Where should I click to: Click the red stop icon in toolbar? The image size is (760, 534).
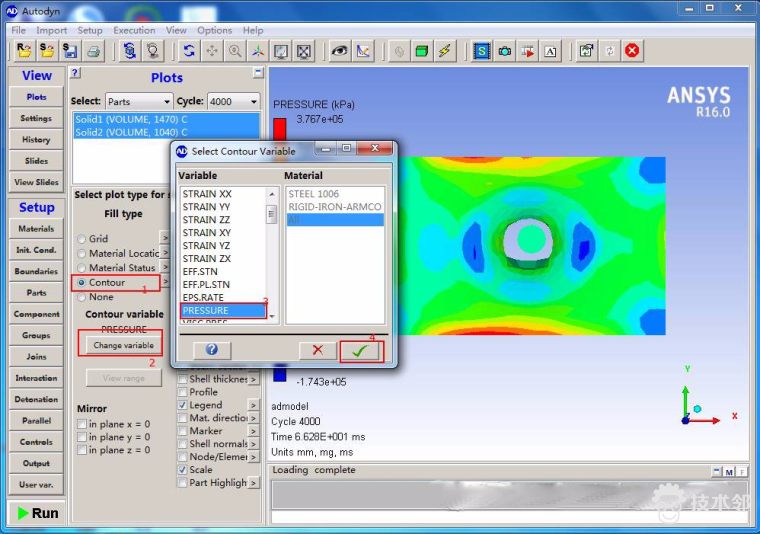[632, 51]
